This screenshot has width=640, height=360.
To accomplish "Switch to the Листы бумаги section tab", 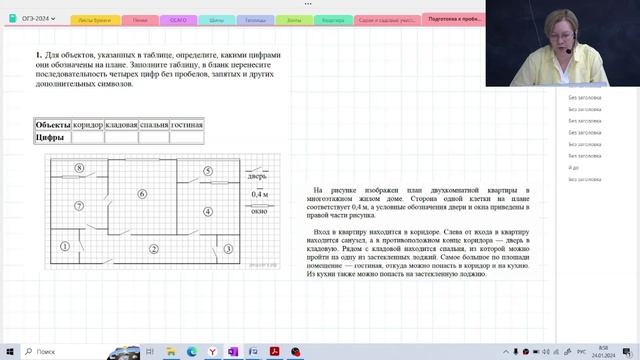I will pyautogui.click(x=95, y=20).
